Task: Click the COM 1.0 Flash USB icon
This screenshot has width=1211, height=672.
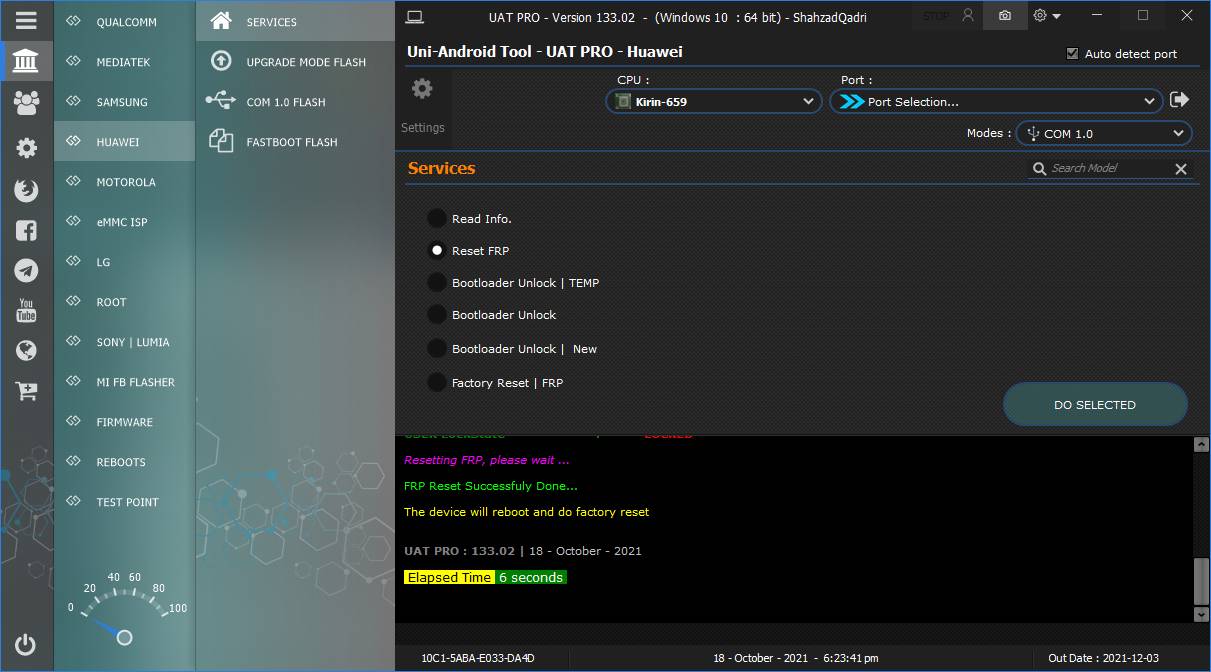Action: (x=221, y=101)
